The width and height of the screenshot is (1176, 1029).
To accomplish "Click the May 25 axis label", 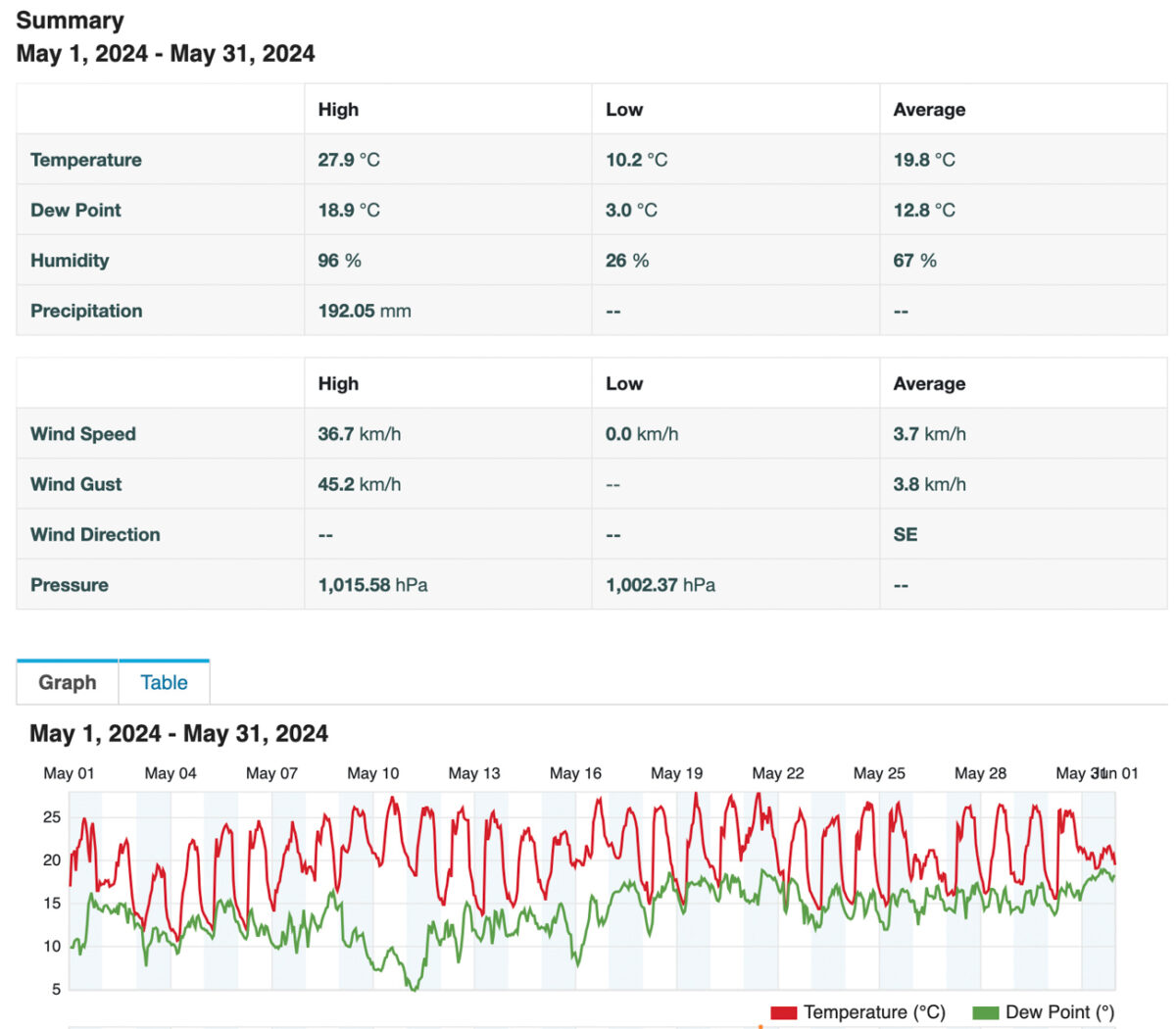I will click(880, 773).
